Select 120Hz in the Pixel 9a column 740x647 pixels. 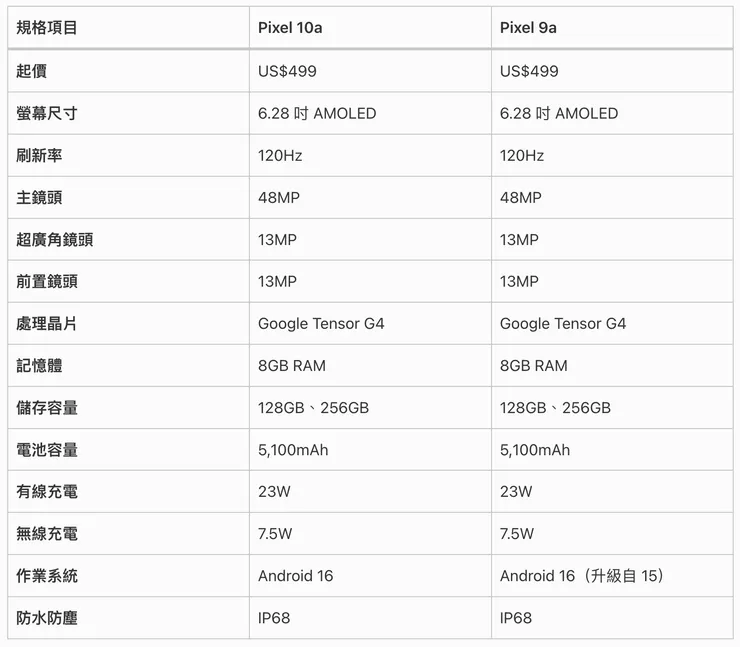pos(522,155)
